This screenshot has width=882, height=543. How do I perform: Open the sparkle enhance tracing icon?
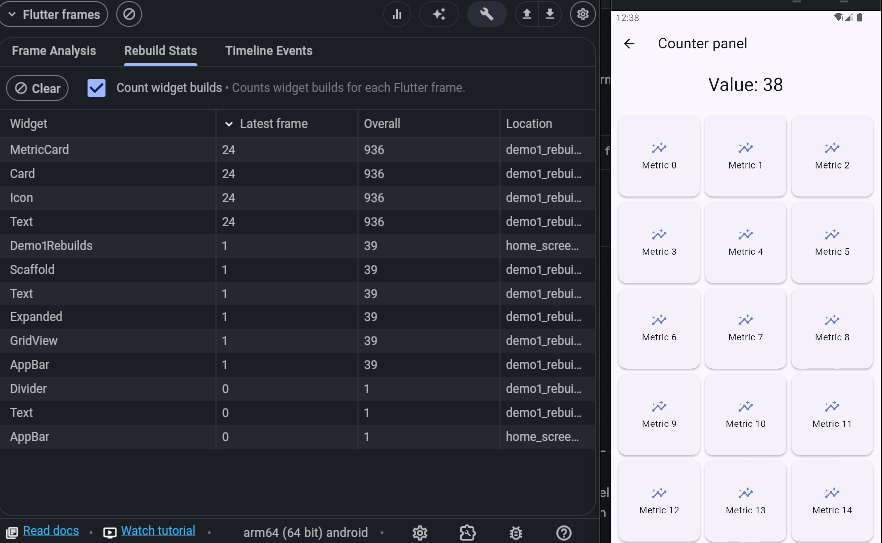[x=439, y=15]
